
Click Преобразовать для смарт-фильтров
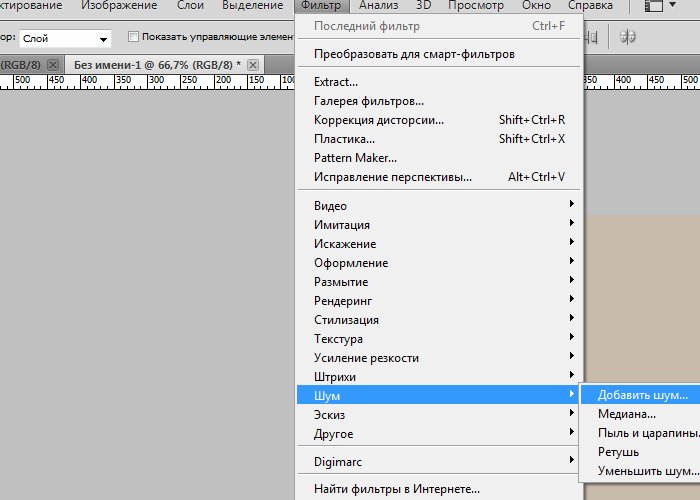pos(414,53)
